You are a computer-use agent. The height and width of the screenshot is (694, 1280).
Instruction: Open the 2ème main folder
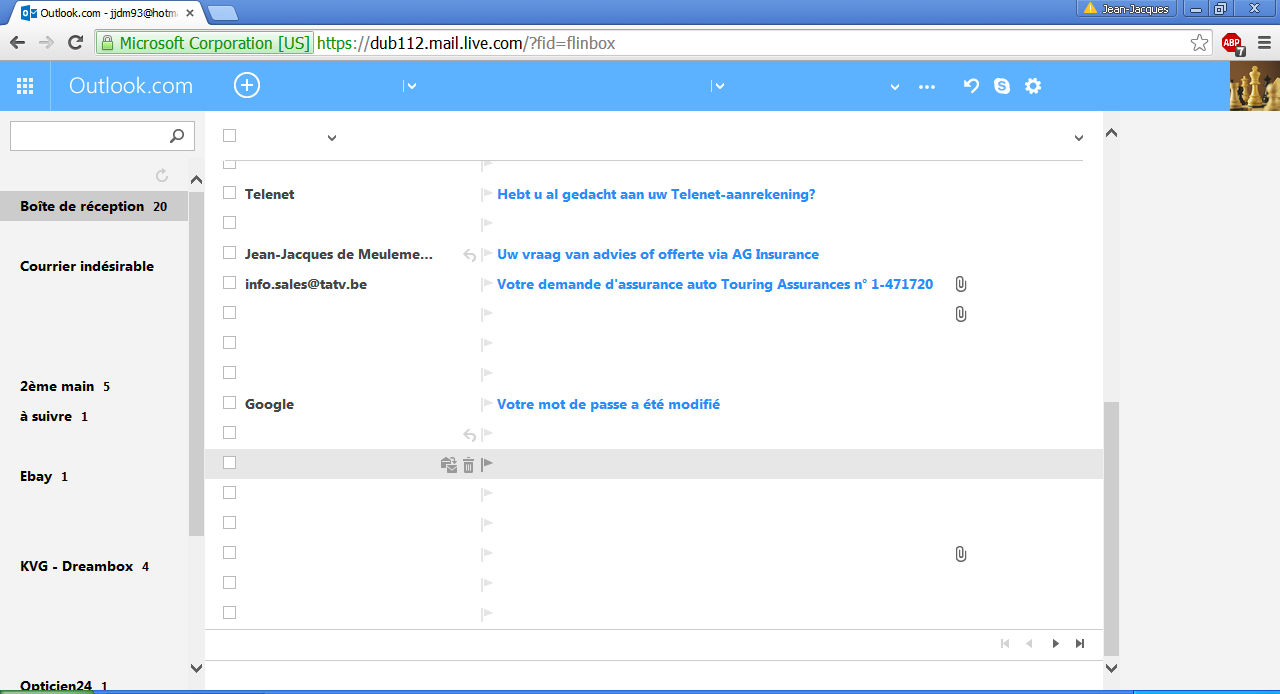click(x=57, y=386)
